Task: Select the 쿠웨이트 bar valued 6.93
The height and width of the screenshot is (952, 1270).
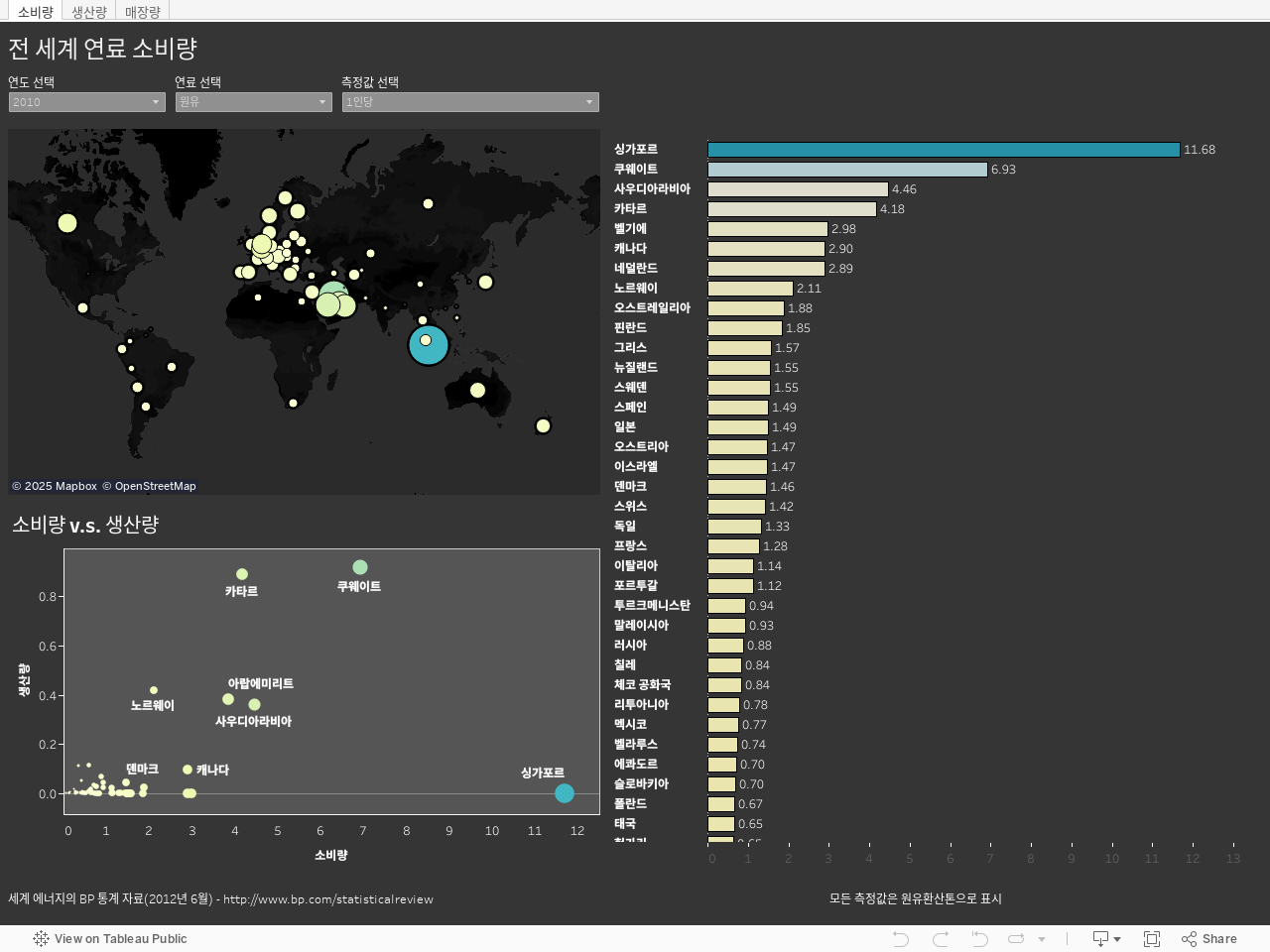Action: [847, 170]
